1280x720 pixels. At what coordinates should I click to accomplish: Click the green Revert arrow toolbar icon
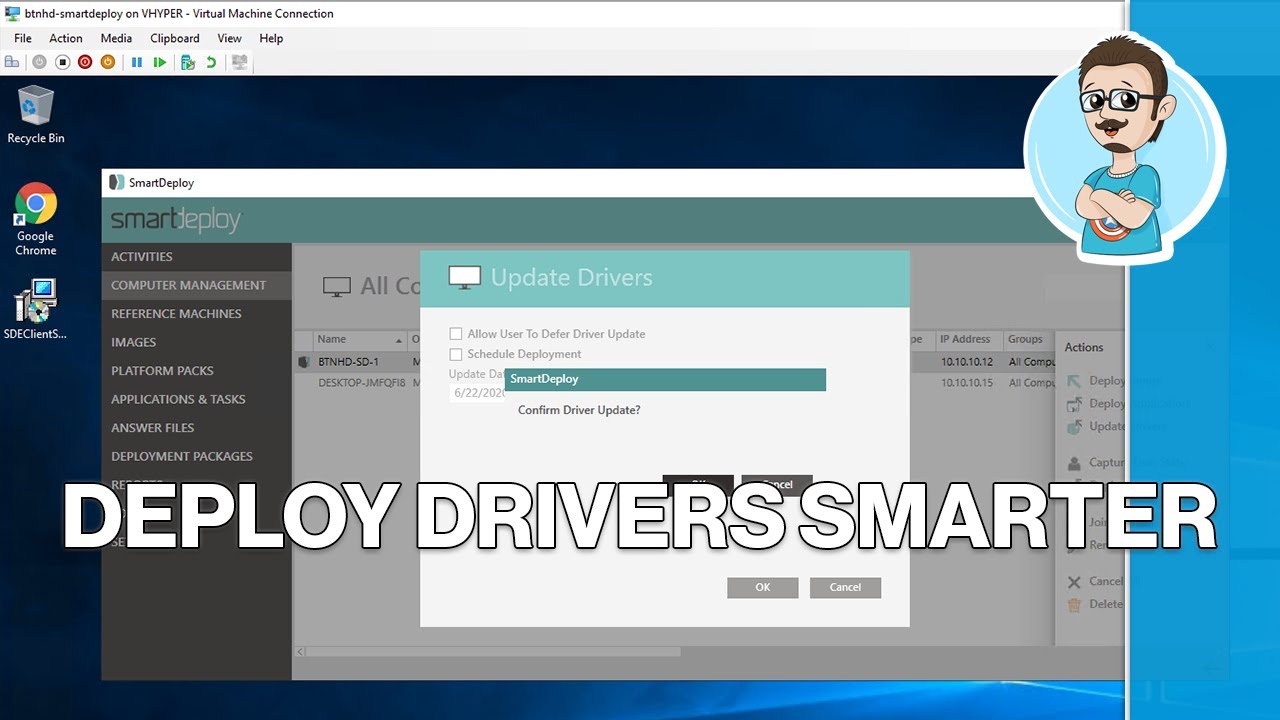point(211,62)
